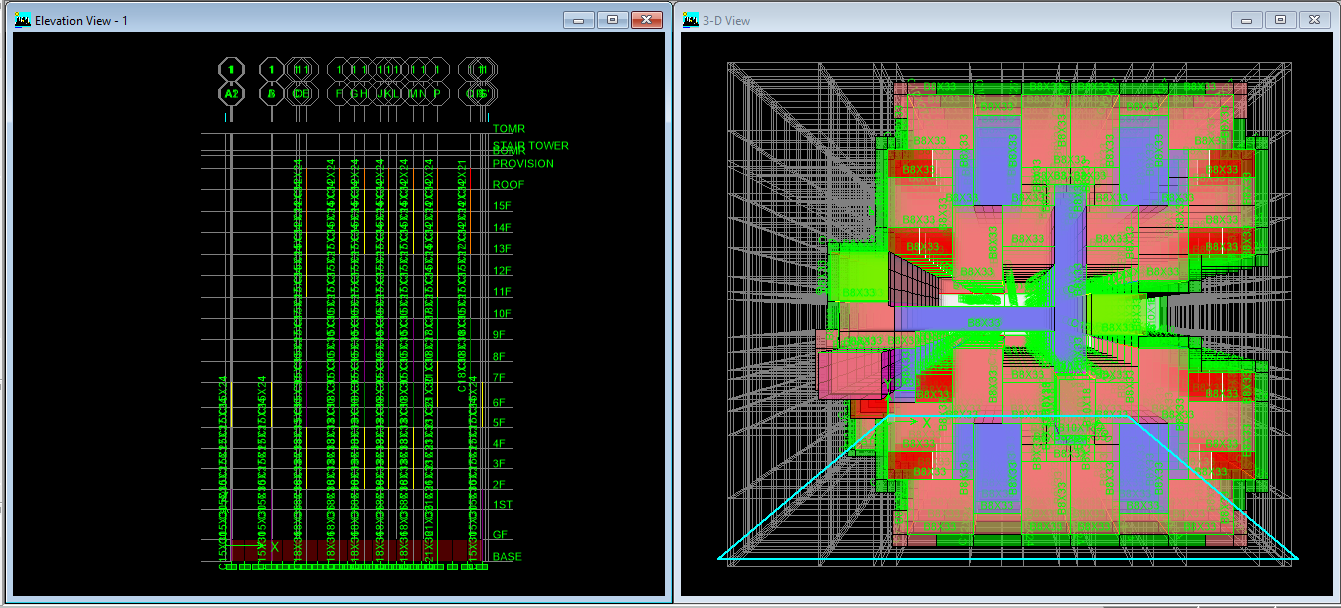The width and height of the screenshot is (1341, 608).
Task: Activate the 3-D View title bar
Action: click(950, 21)
